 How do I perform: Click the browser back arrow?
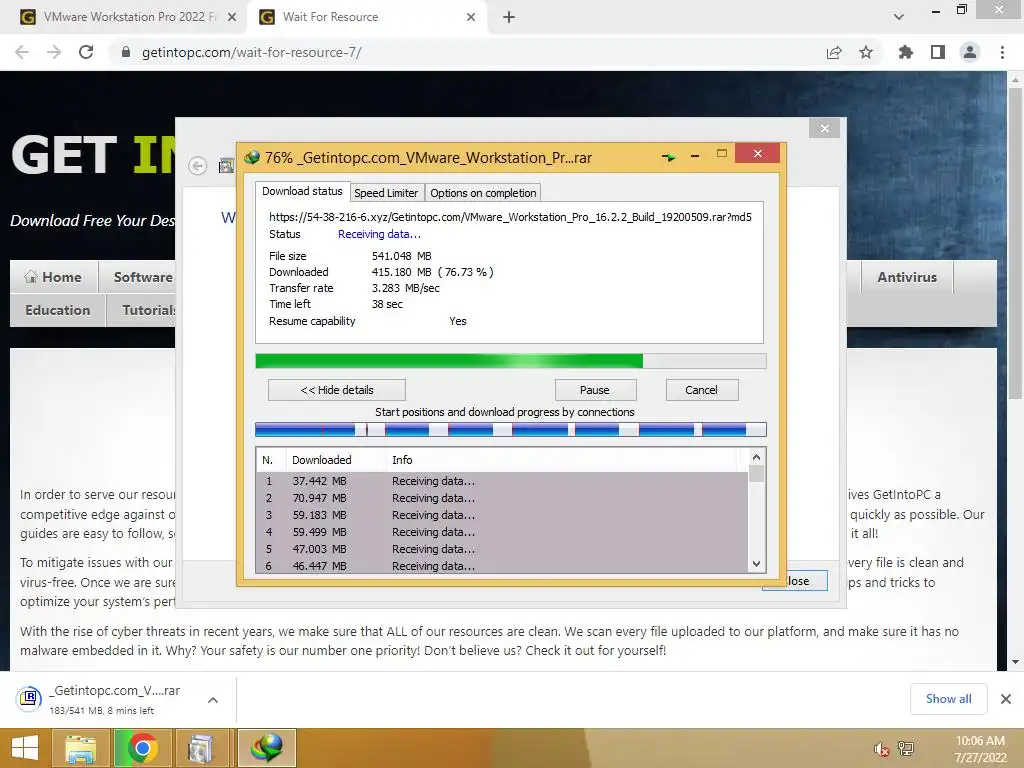[x=22, y=52]
